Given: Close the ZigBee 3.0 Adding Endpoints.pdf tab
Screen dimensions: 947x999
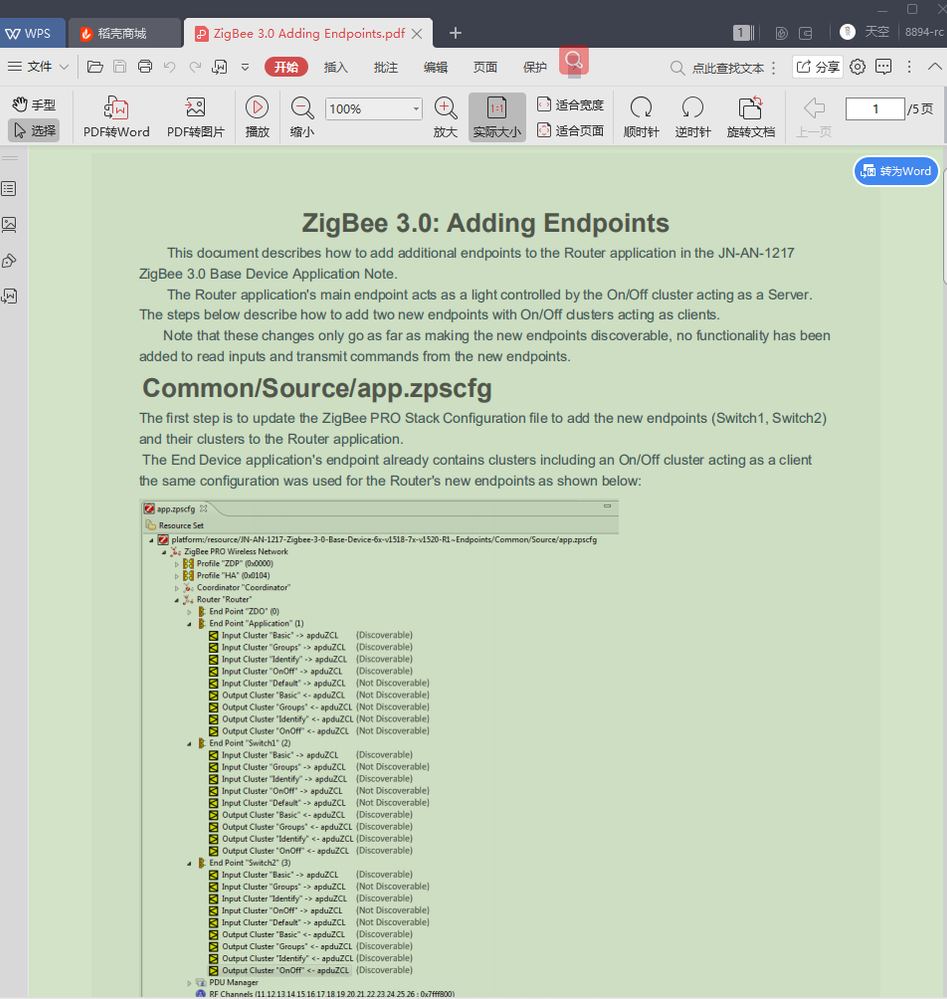Looking at the screenshot, I should [417, 34].
